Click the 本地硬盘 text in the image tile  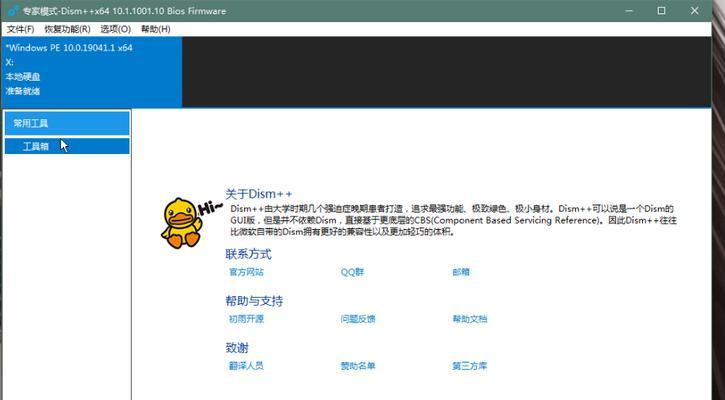coord(23,77)
